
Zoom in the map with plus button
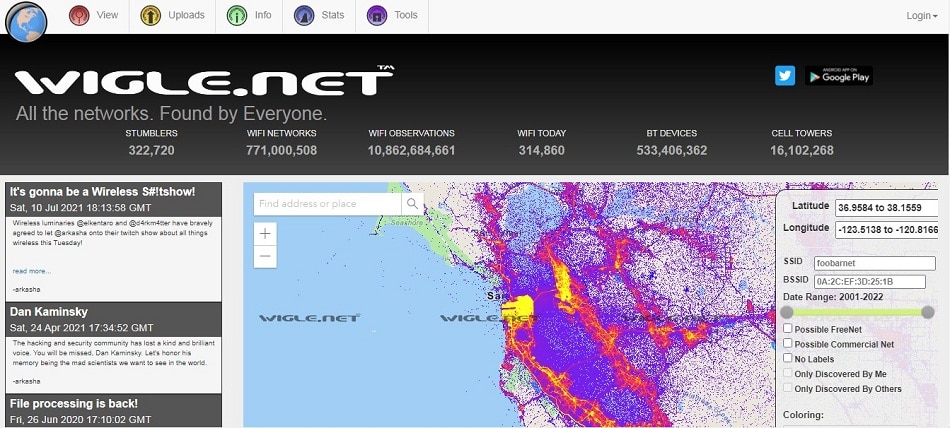pos(265,234)
